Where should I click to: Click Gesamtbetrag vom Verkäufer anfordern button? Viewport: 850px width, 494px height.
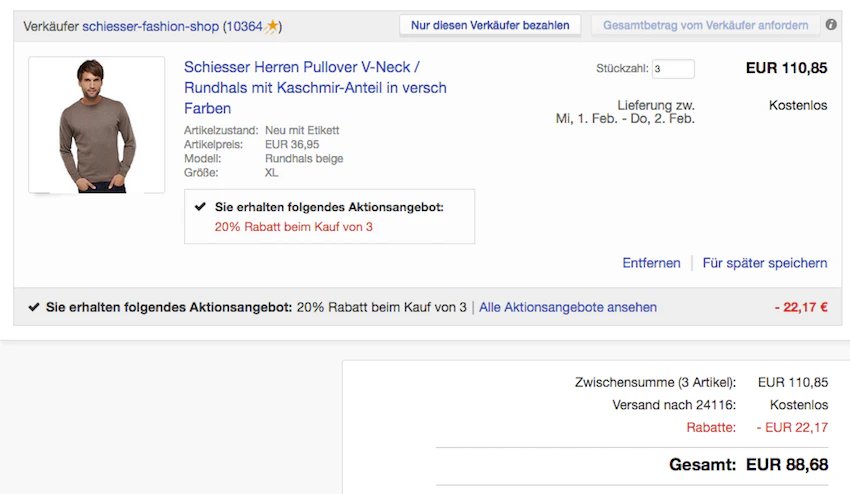[x=705, y=25]
